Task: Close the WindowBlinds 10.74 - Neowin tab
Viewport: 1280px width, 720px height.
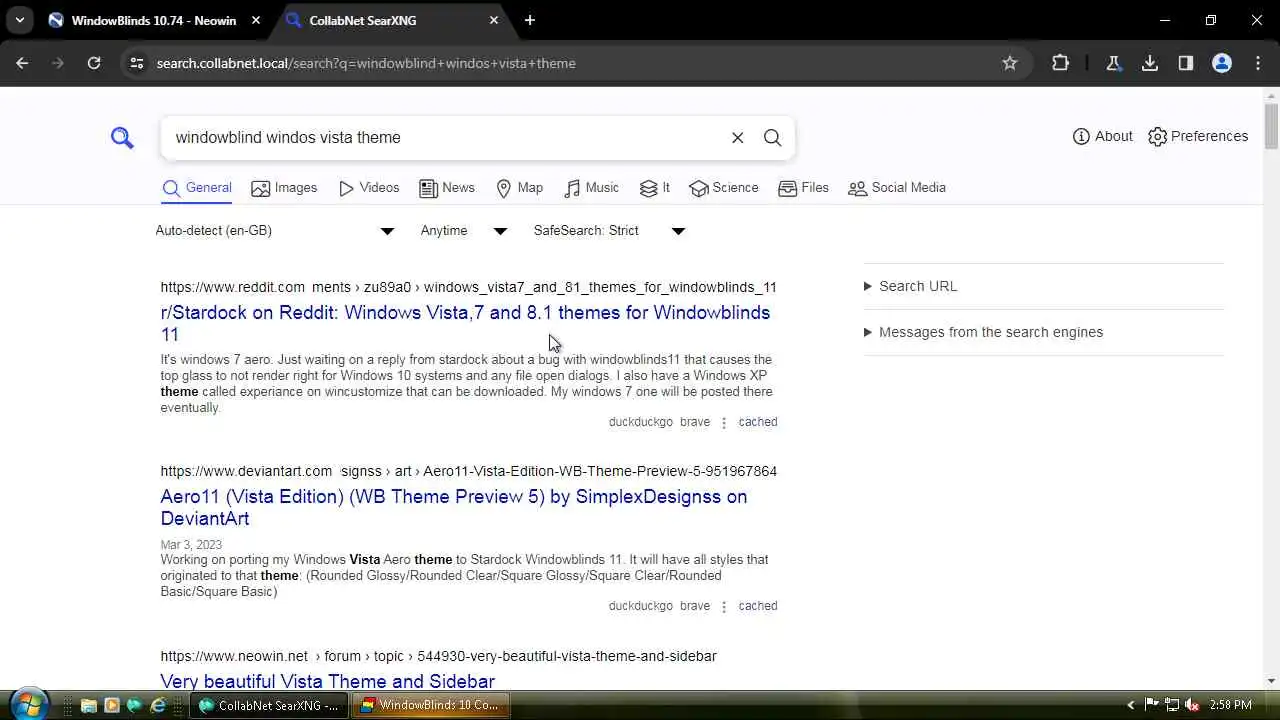Action: click(x=256, y=20)
